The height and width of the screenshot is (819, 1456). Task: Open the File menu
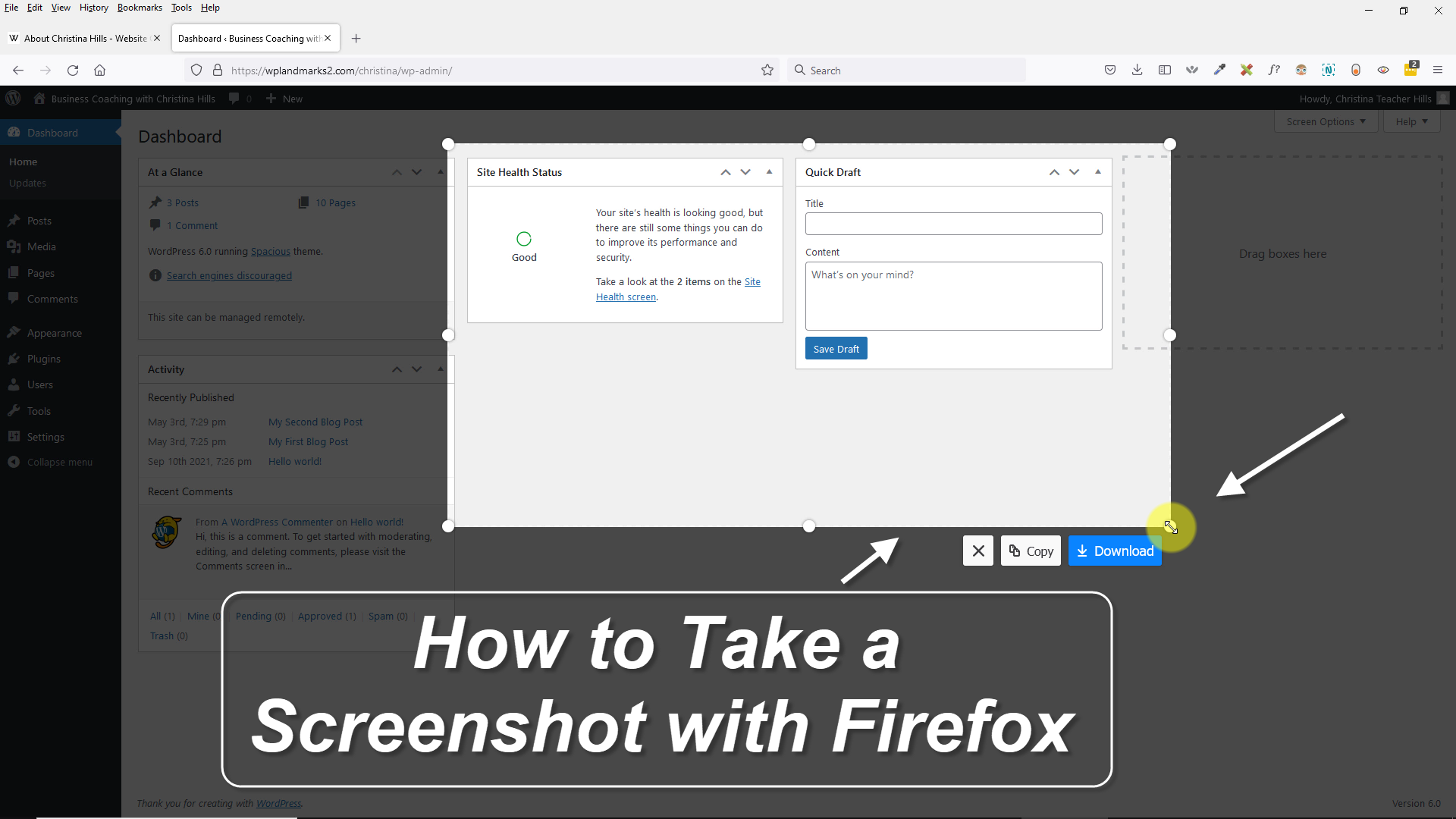(11, 8)
